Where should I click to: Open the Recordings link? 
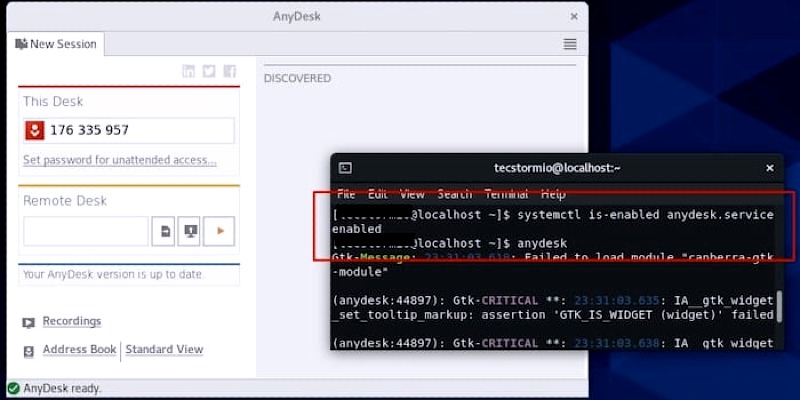click(71, 321)
